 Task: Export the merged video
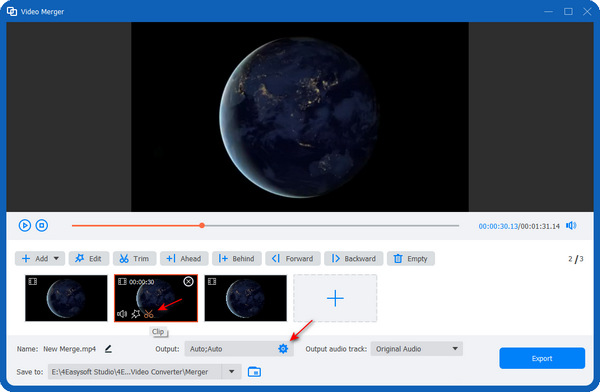pos(542,358)
